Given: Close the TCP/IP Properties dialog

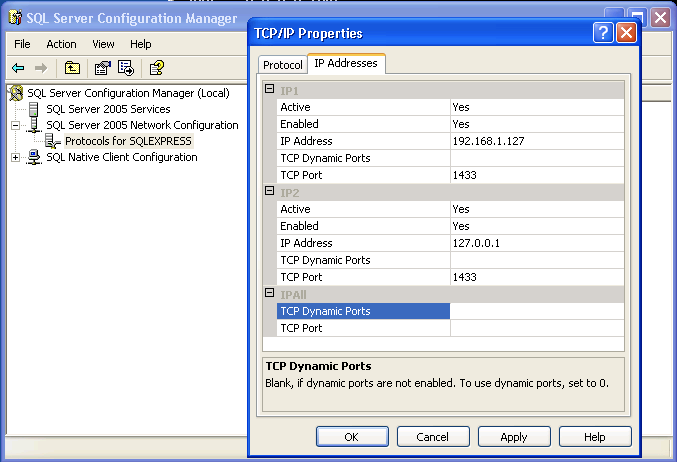Looking at the screenshot, I should tap(626, 33).
